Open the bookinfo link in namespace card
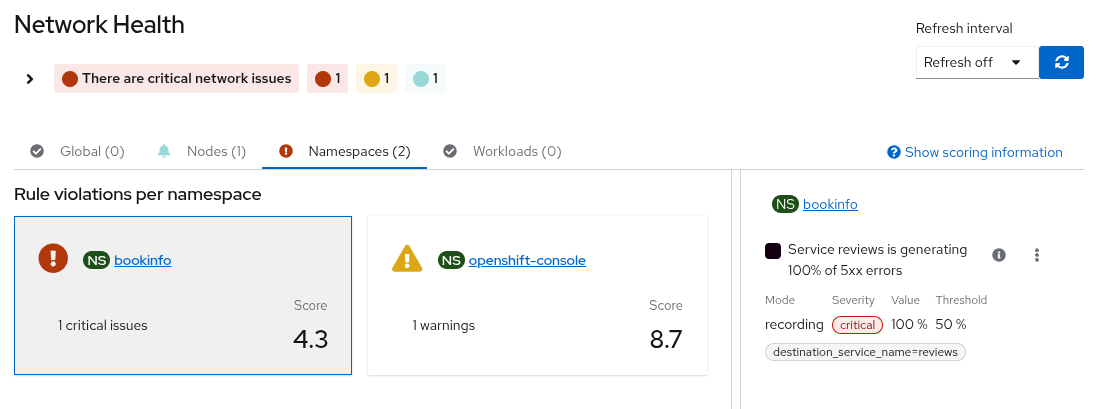This screenshot has height=409, width=1111. [142, 260]
